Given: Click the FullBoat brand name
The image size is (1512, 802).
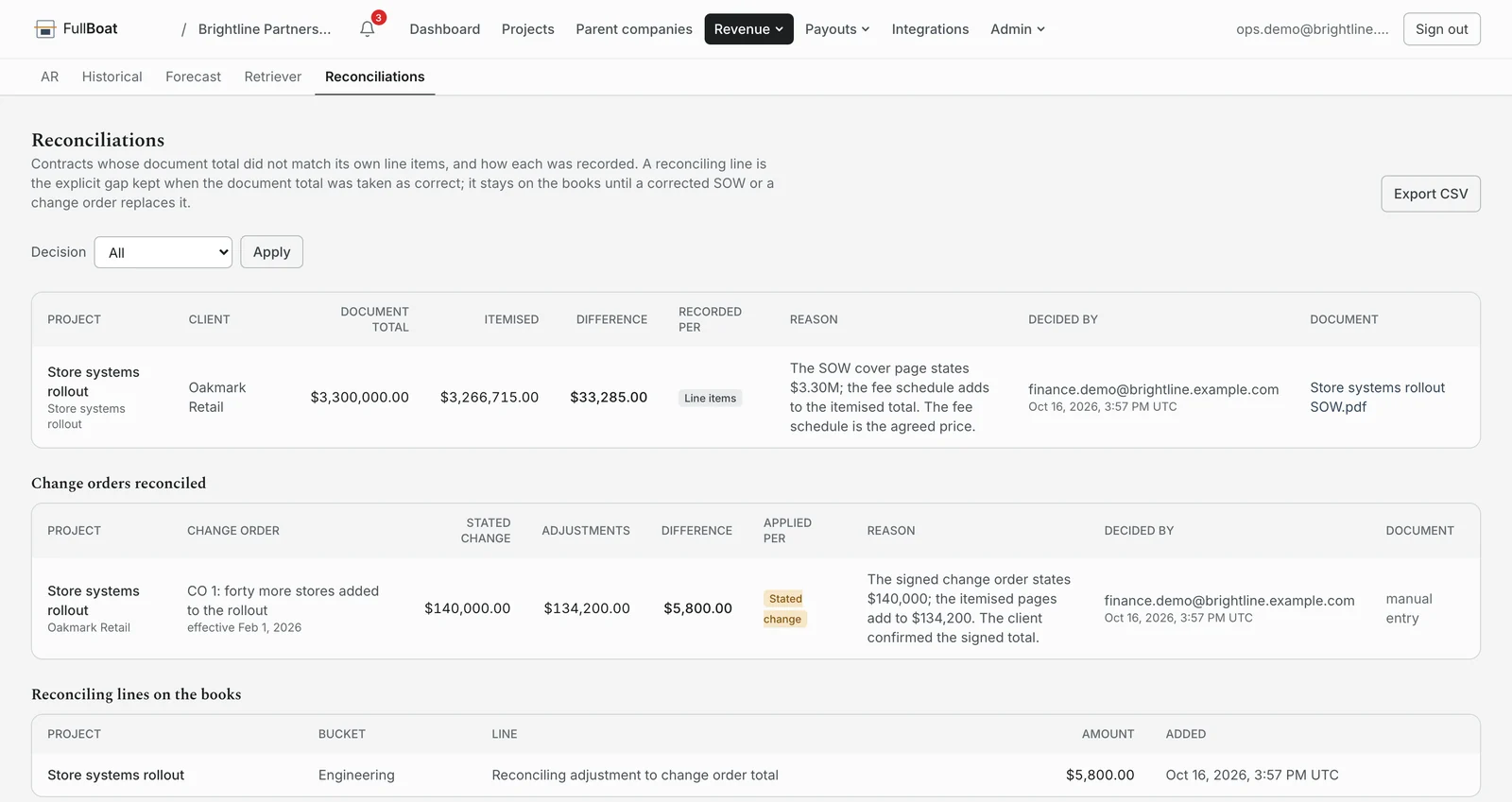Looking at the screenshot, I should click(x=91, y=28).
